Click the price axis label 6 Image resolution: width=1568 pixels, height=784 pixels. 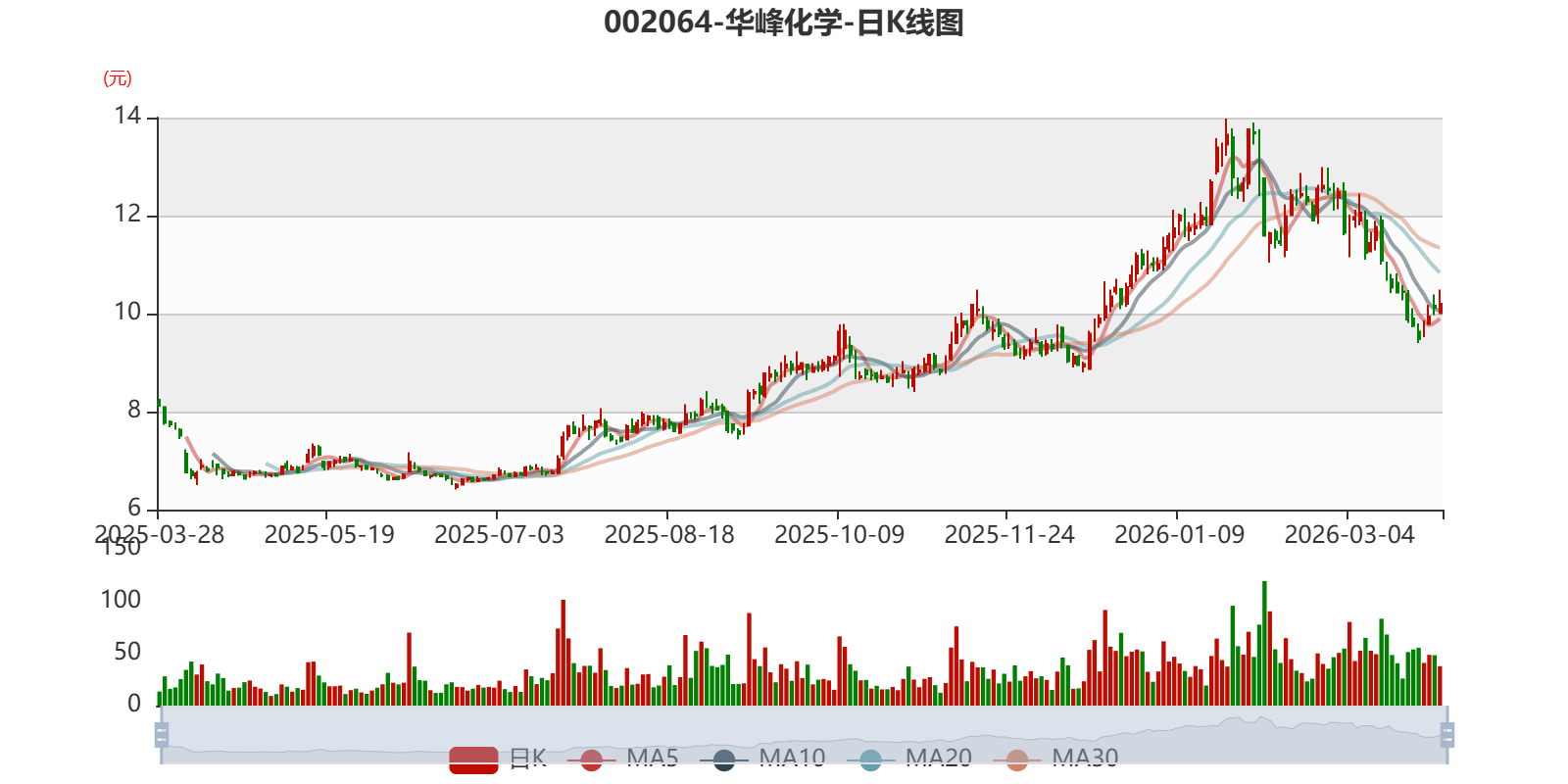(x=134, y=509)
